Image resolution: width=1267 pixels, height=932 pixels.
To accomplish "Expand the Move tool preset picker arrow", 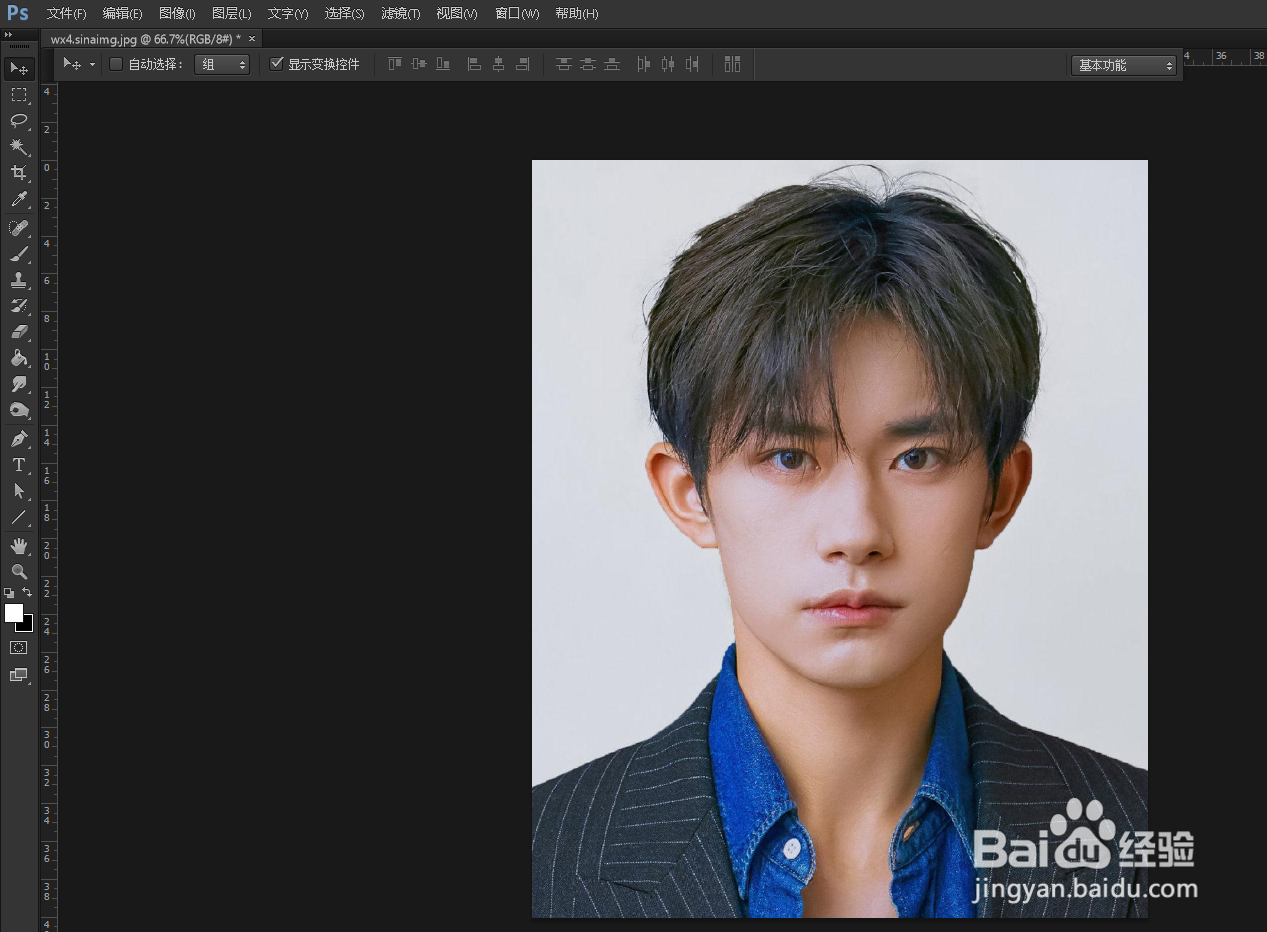I will point(91,63).
